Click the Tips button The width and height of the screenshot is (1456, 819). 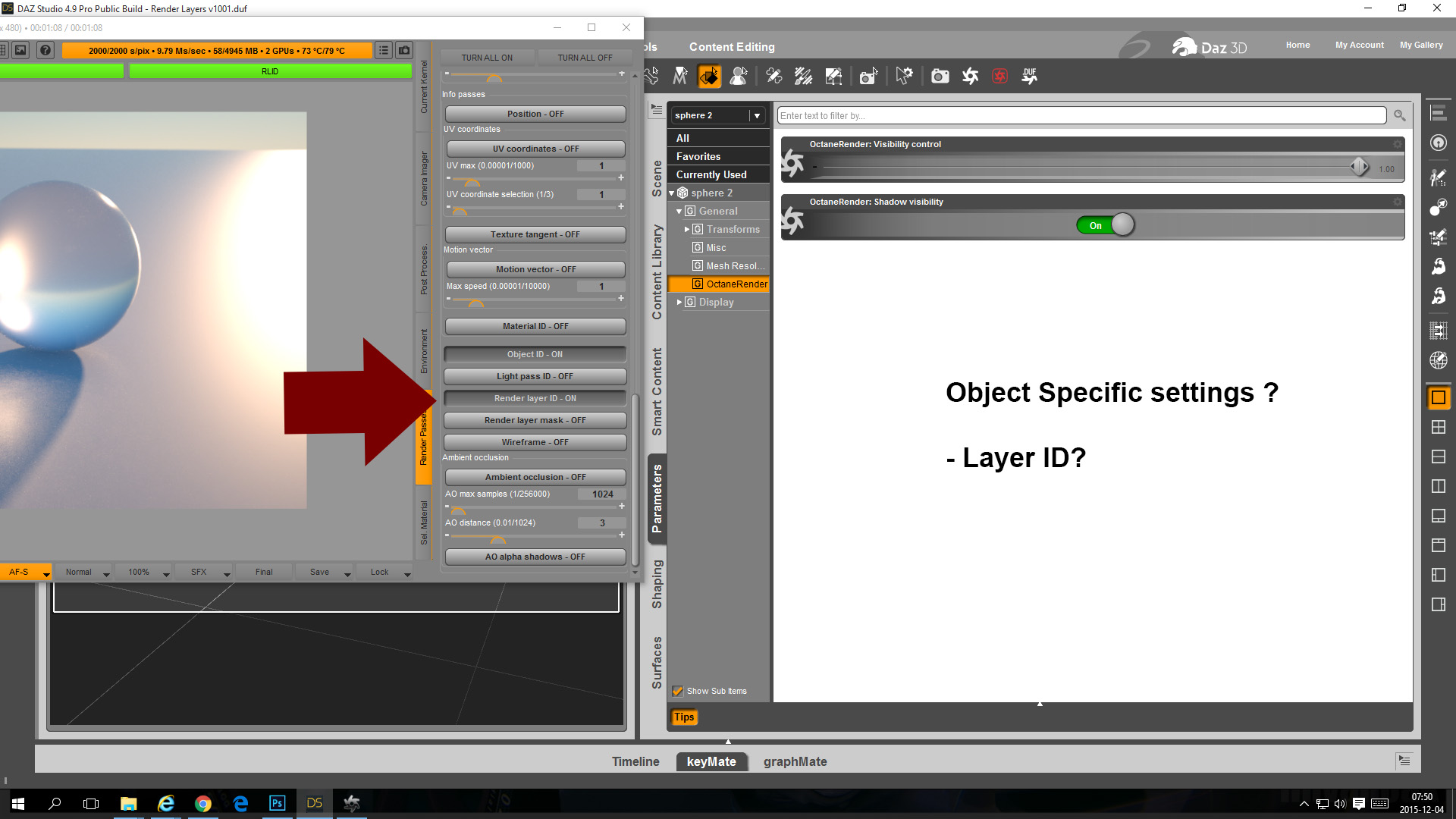point(683,717)
